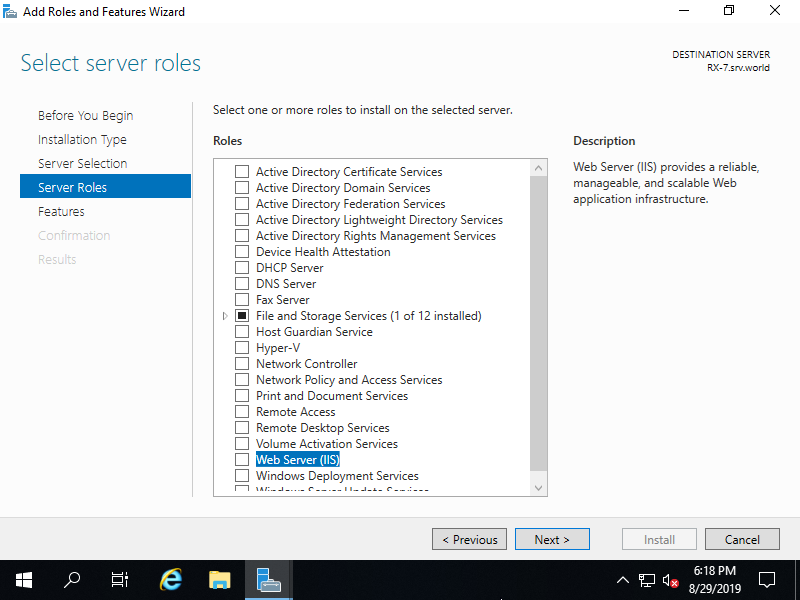Click the network icon in the system tray
Viewport: 800px width, 600px height.
coord(647,580)
